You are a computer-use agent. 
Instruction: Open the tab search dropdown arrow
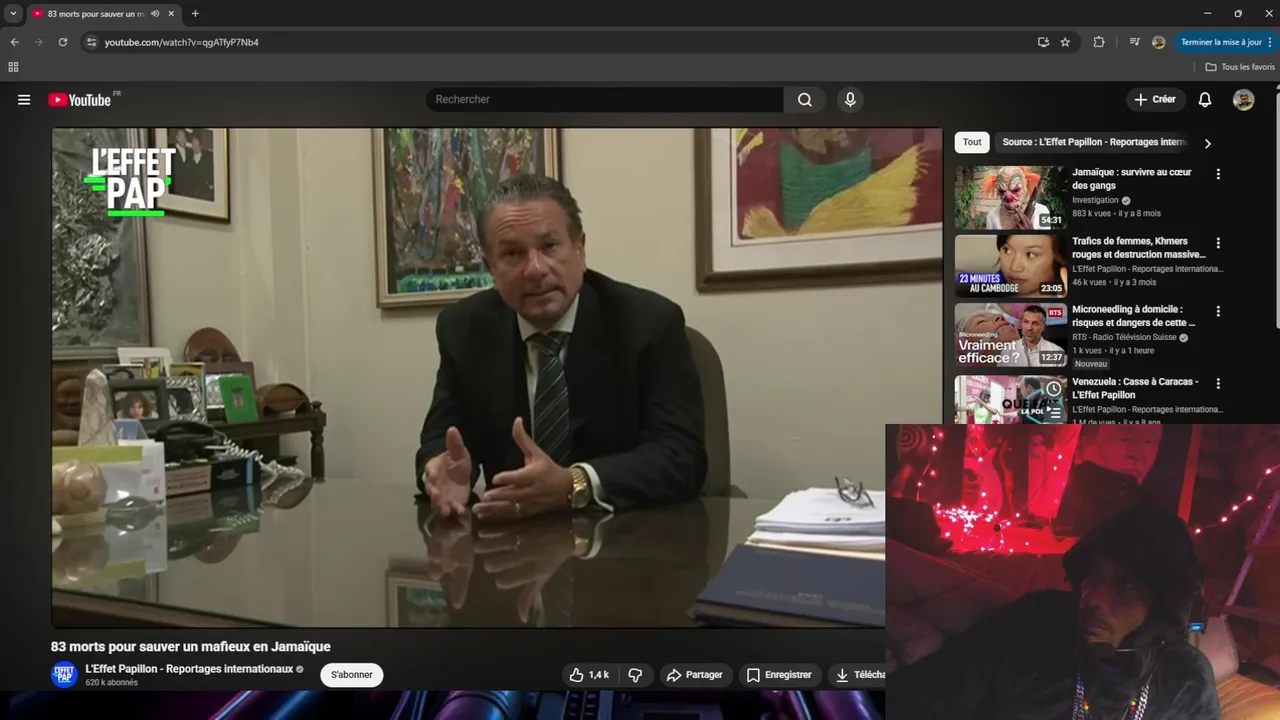coord(13,14)
